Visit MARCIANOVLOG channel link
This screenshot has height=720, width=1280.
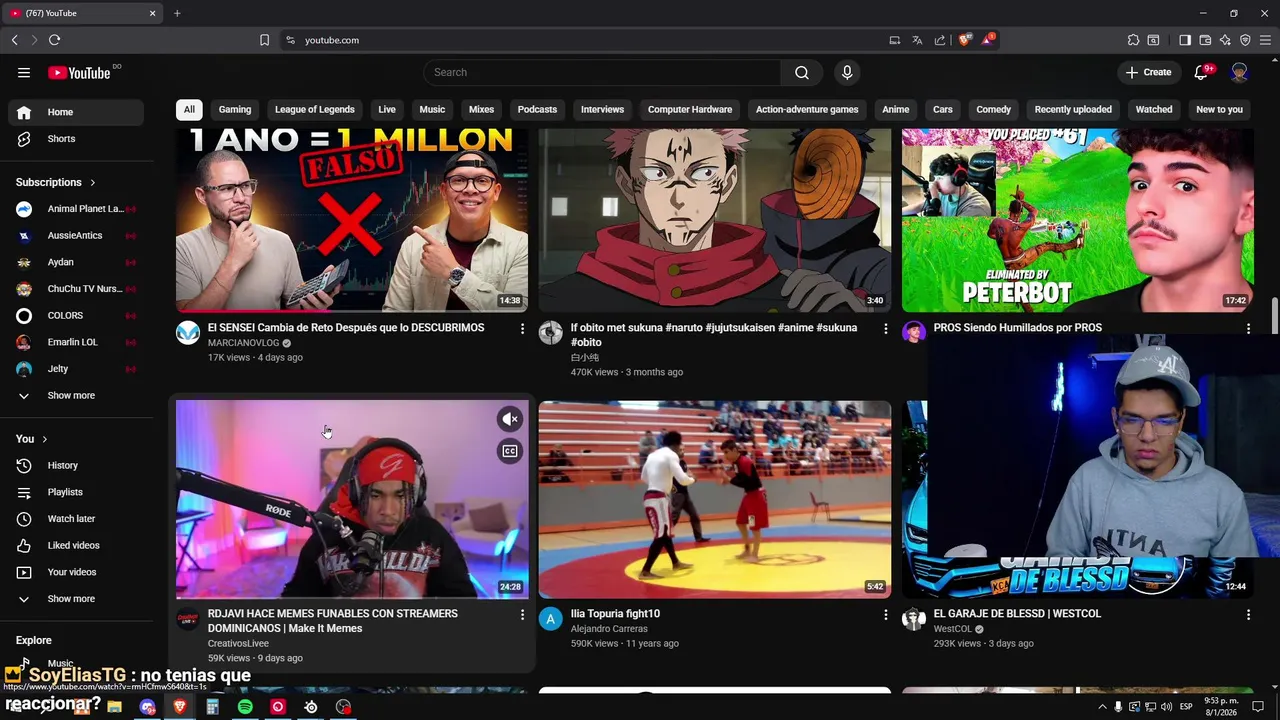point(243,343)
